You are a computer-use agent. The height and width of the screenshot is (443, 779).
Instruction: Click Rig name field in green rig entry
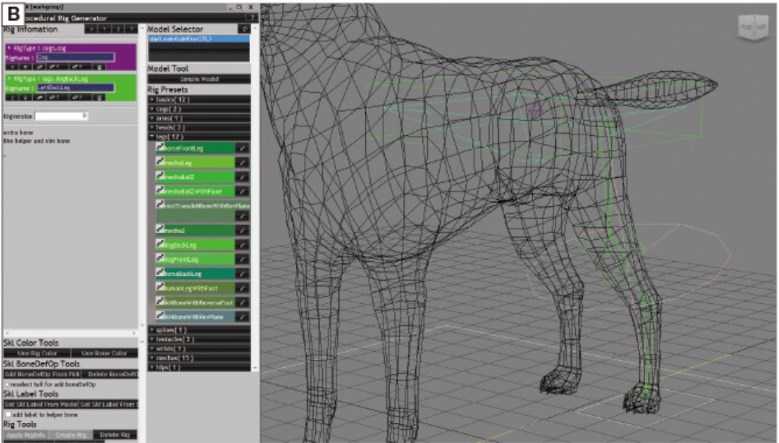(x=76, y=87)
